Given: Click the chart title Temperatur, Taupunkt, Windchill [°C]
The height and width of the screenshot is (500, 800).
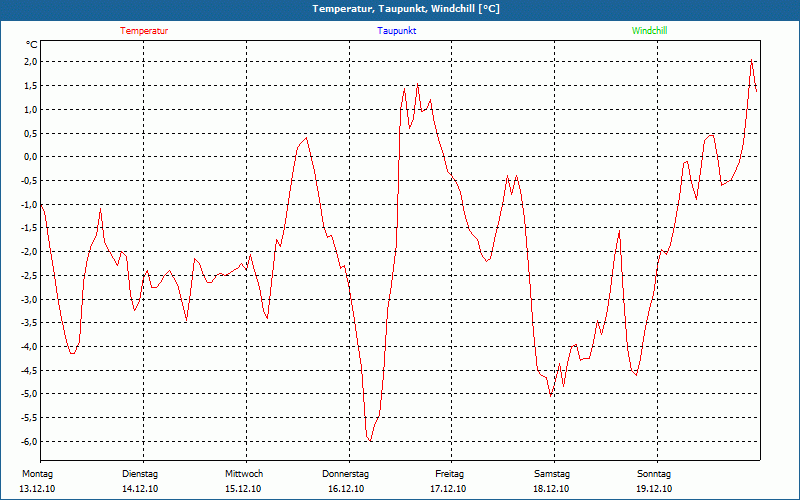Looking at the screenshot, I should tap(406, 9).
